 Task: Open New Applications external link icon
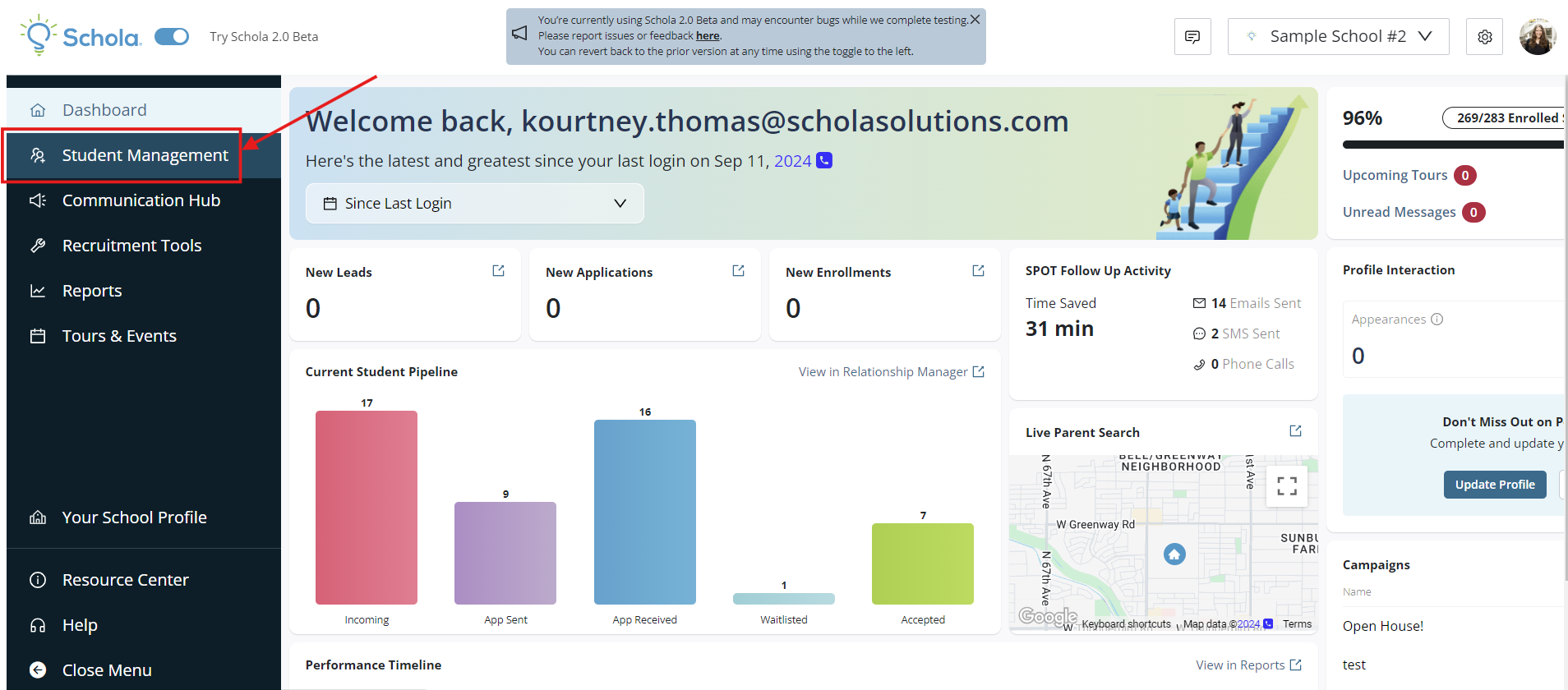coord(738,271)
